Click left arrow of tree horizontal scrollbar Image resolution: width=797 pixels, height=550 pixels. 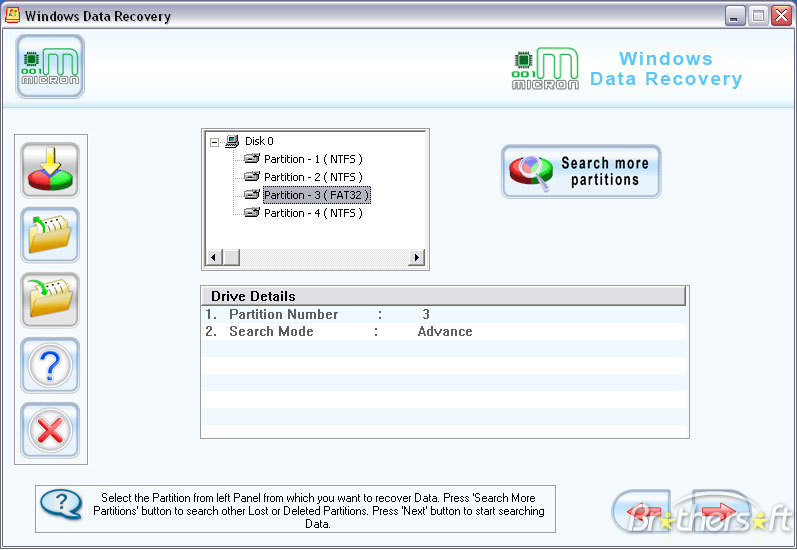[x=213, y=257]
